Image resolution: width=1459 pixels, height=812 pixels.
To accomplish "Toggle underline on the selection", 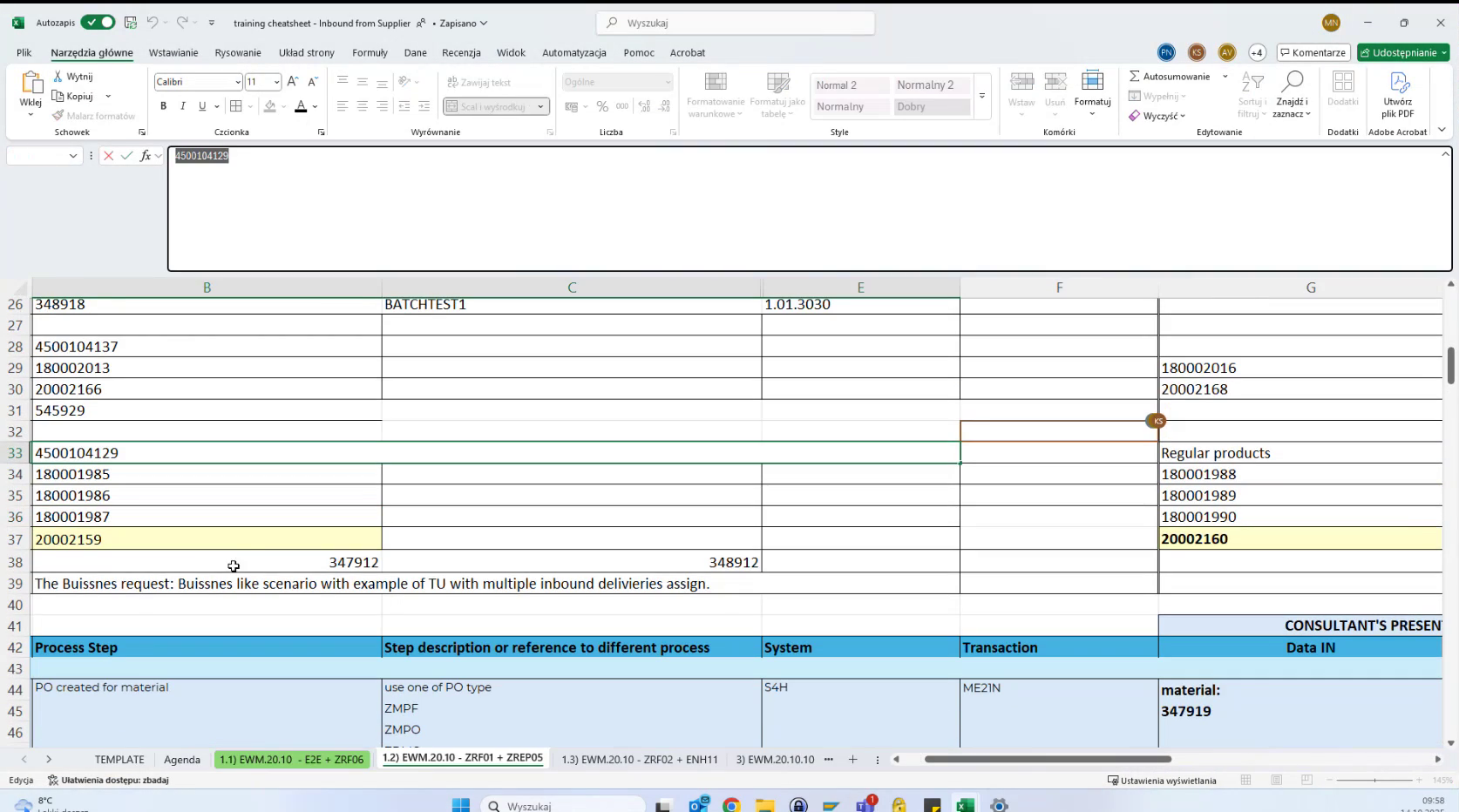I will click(x=201, y=106).
